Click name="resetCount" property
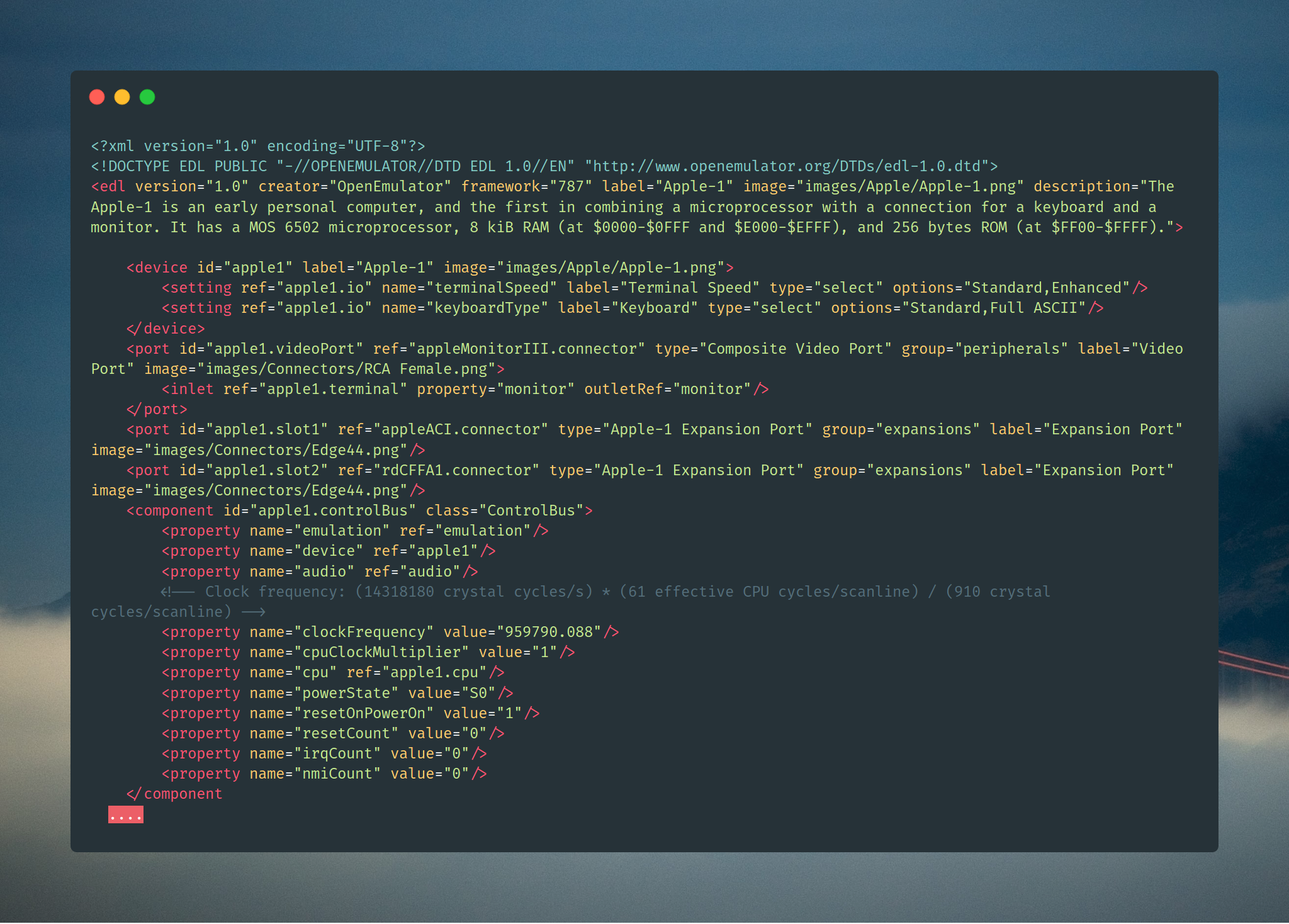 [324, 733]
